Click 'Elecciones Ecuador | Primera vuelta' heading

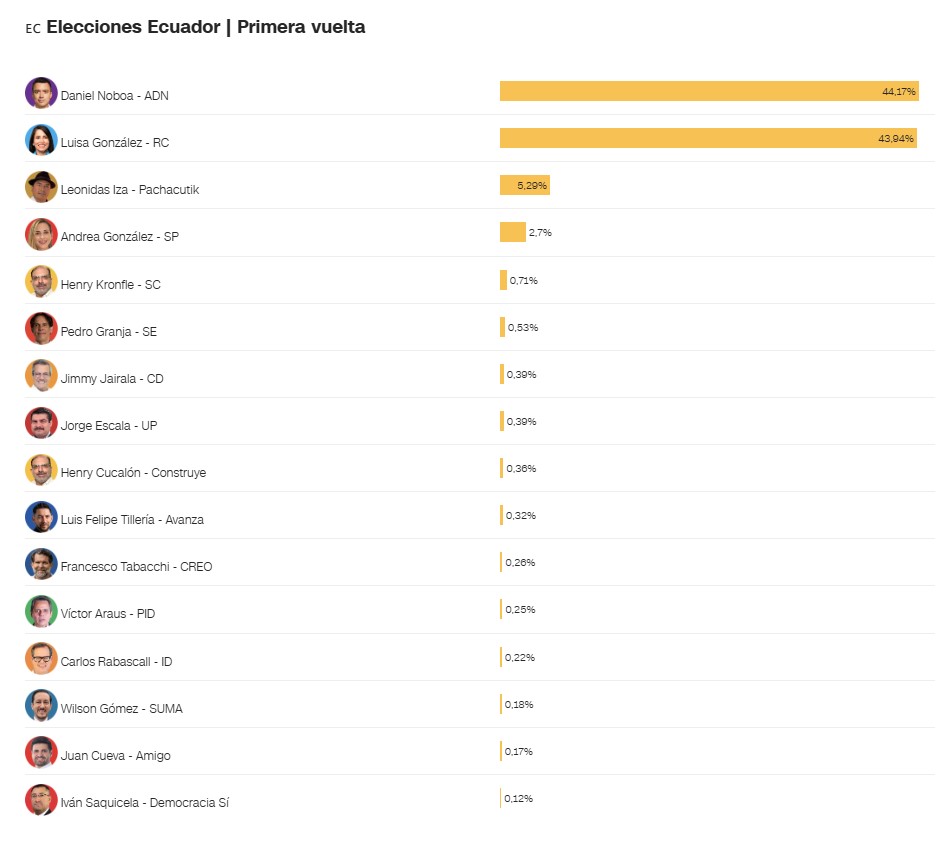click(205, 28)
